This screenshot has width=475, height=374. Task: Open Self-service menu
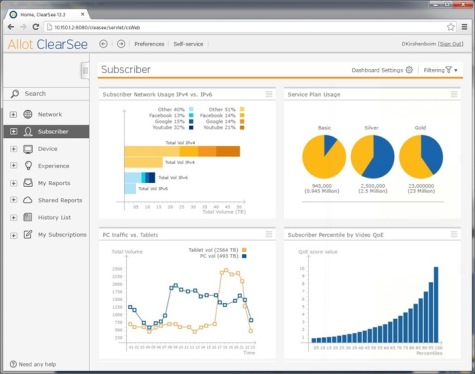[x=188, y=44]
